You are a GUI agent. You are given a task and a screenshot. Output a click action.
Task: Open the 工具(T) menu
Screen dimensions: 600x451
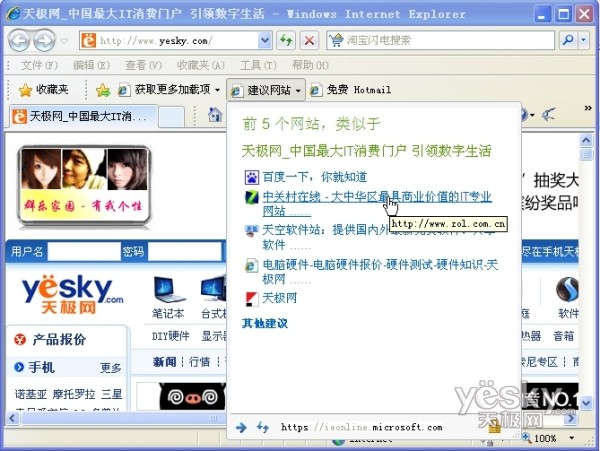click(258, 65)
